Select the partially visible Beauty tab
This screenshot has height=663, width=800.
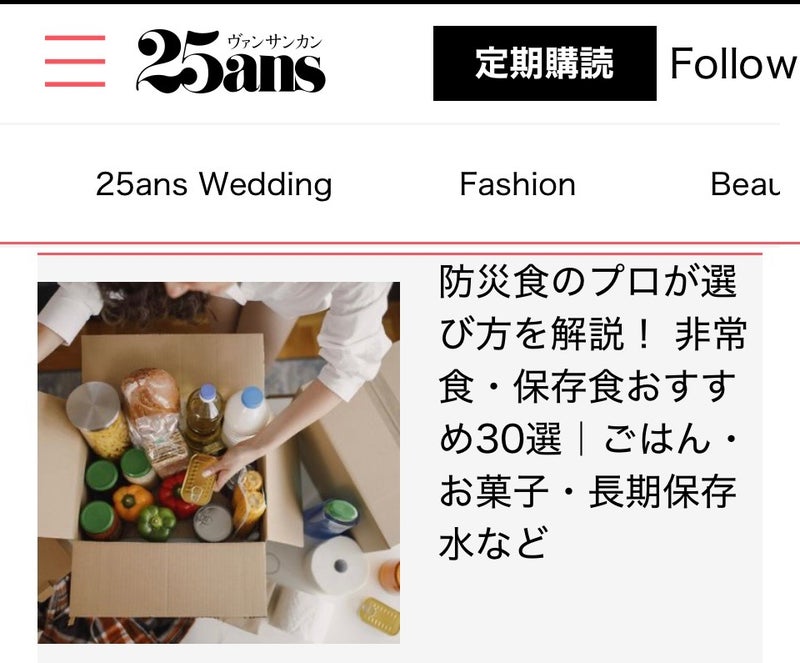(745, 184)
